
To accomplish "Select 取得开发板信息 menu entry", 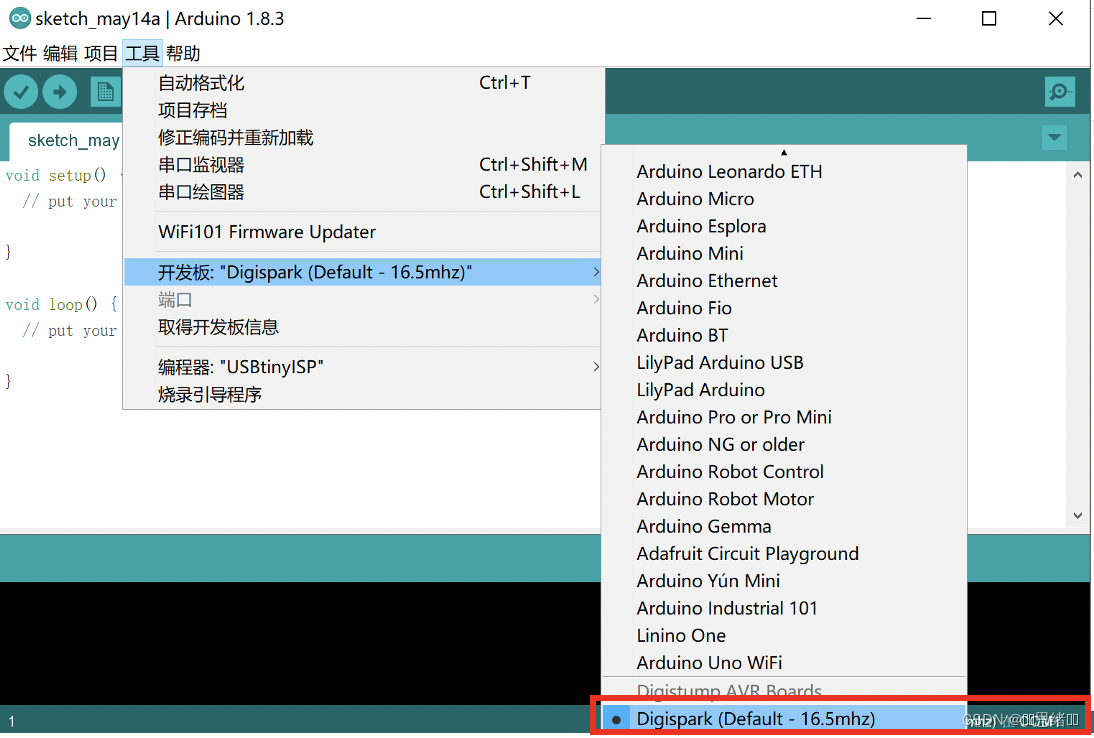I will click(x=363, y=327).
